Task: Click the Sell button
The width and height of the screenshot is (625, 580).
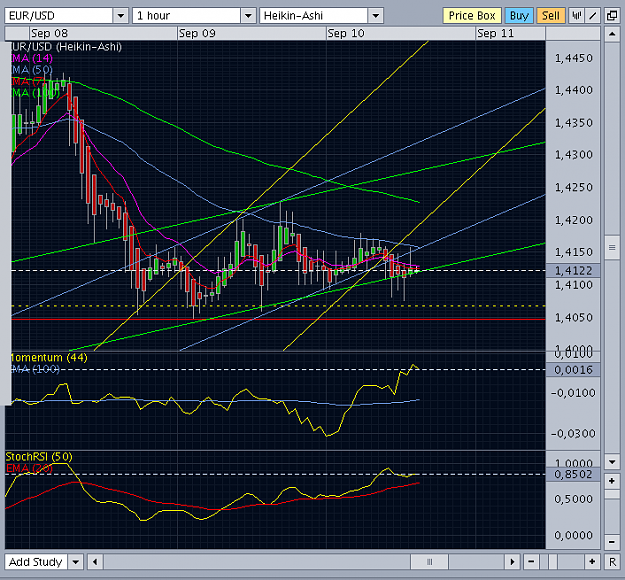Action: click(x=550, y=16)
